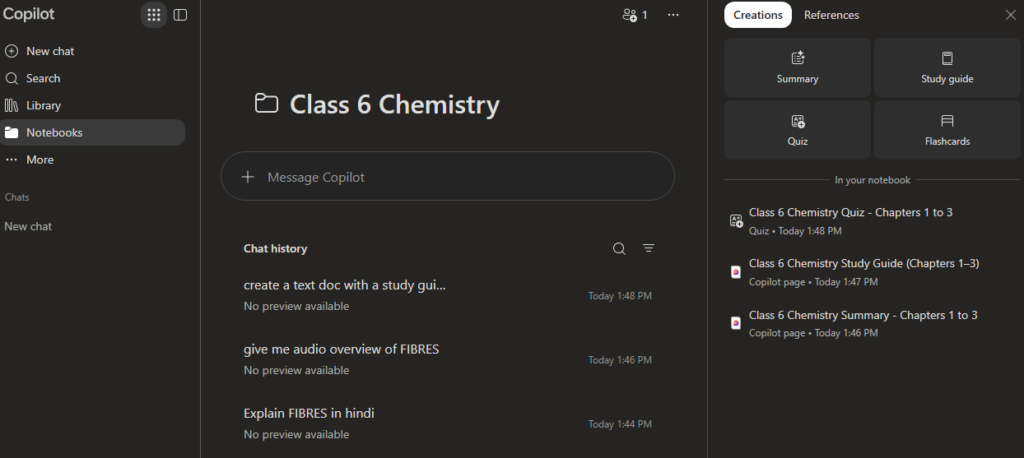Click the page icon beside Study Guide item
Screen dimensions: 1024x458
click(x=736, y=272)
